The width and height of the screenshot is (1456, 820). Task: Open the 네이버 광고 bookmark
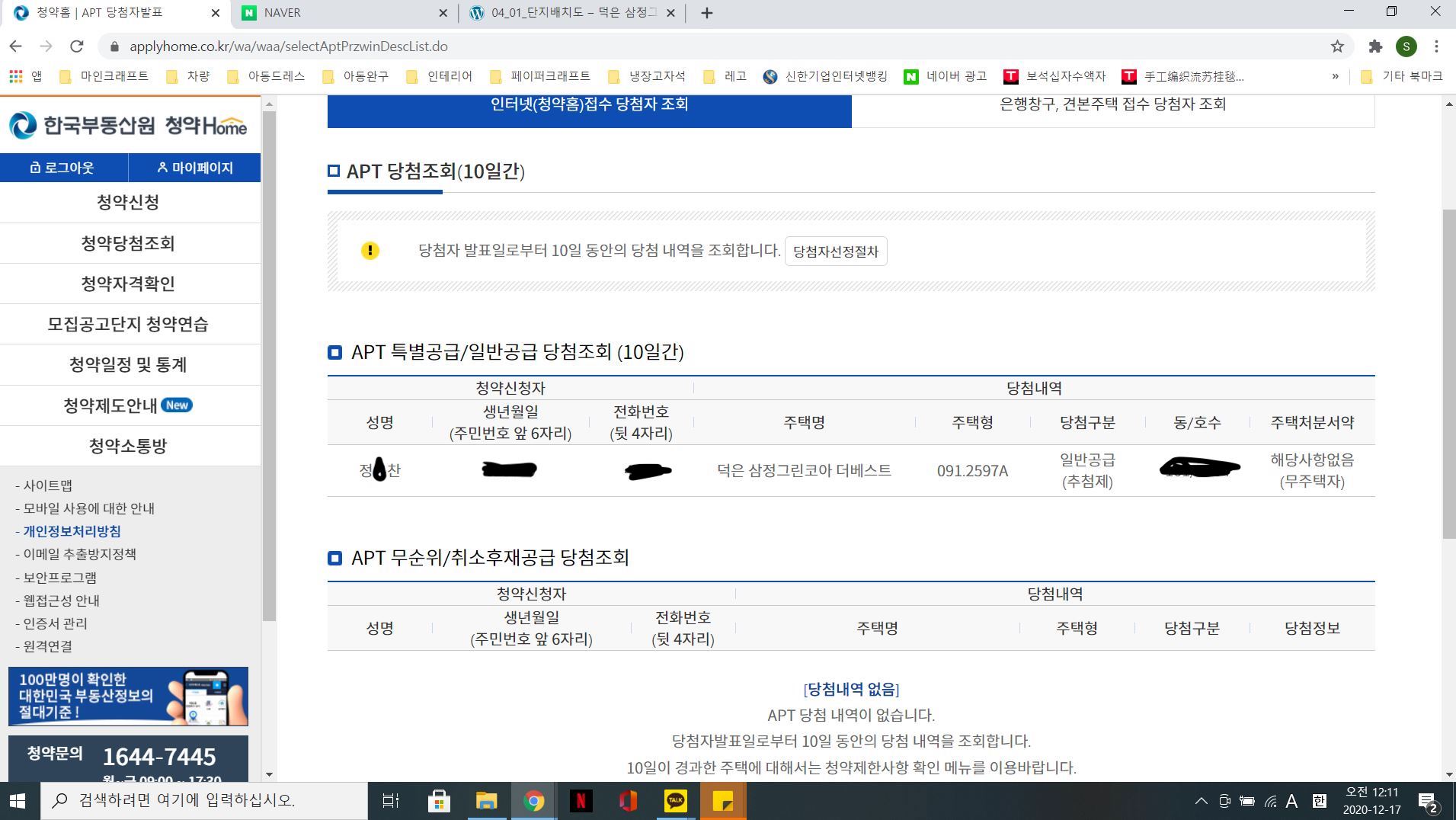[x=945, y=76]
